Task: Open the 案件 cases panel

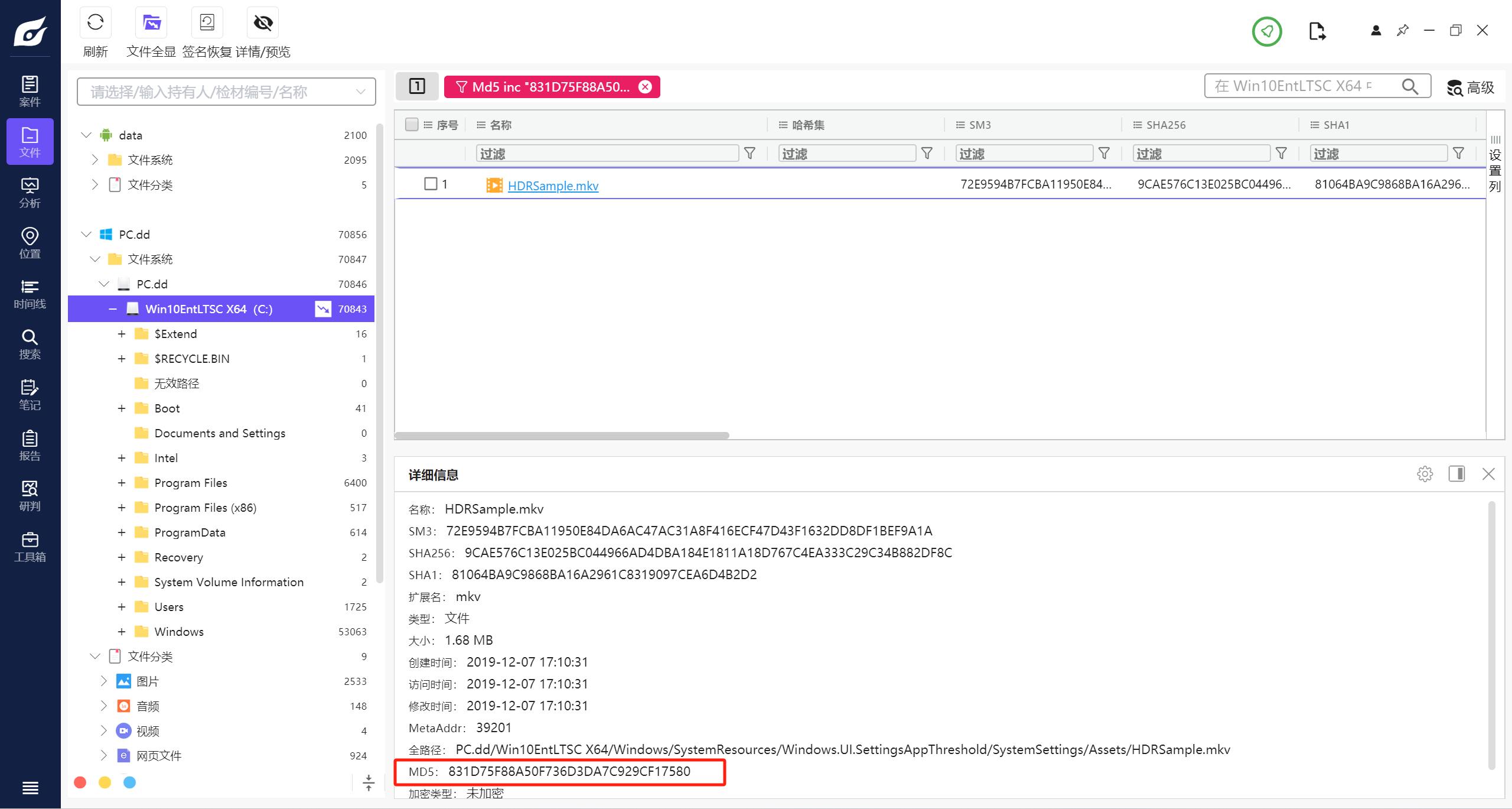Action: pyautogui.click(x=29, y=89)
